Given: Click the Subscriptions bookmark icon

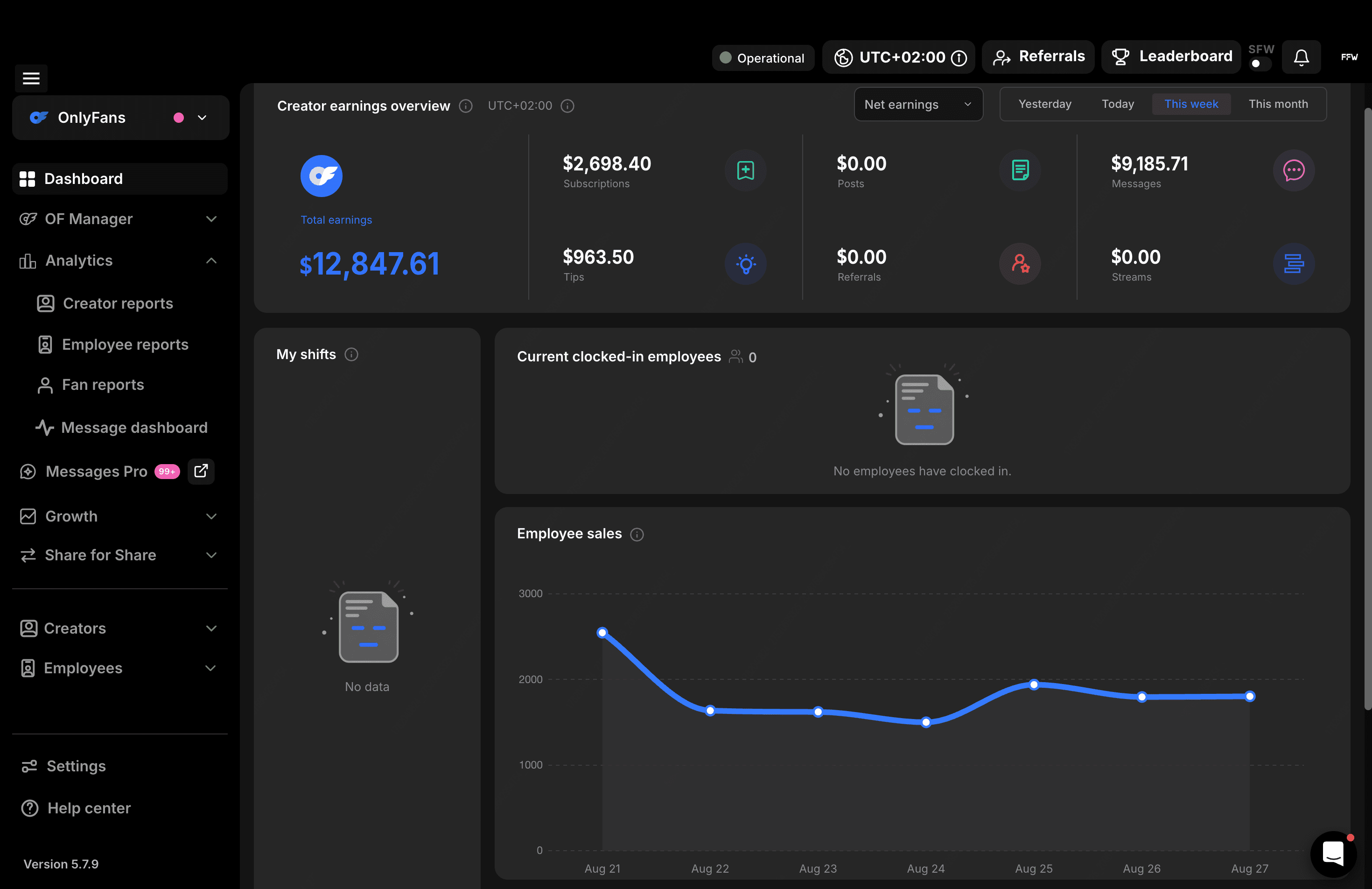Looking at the screenshot, I should pyautogui.click(x=745, y=170).
